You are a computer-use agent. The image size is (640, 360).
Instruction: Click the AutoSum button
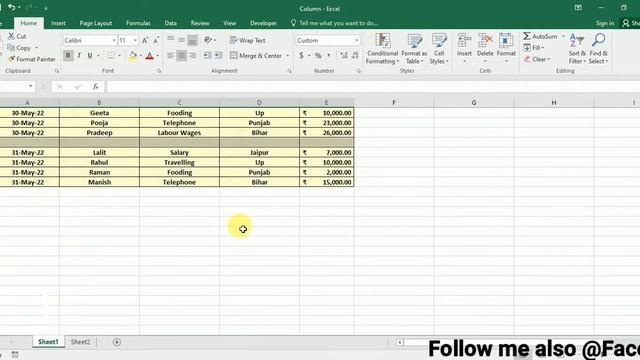coord(540,36)
